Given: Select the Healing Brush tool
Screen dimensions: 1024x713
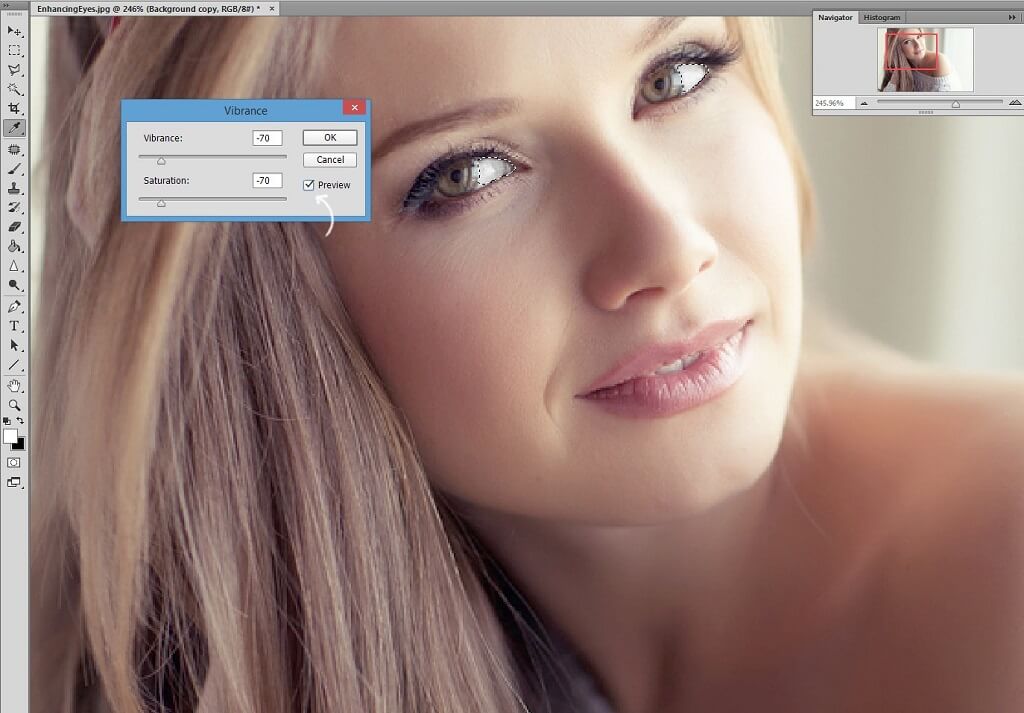Looking at the screenshot, I should pos(14,150).
